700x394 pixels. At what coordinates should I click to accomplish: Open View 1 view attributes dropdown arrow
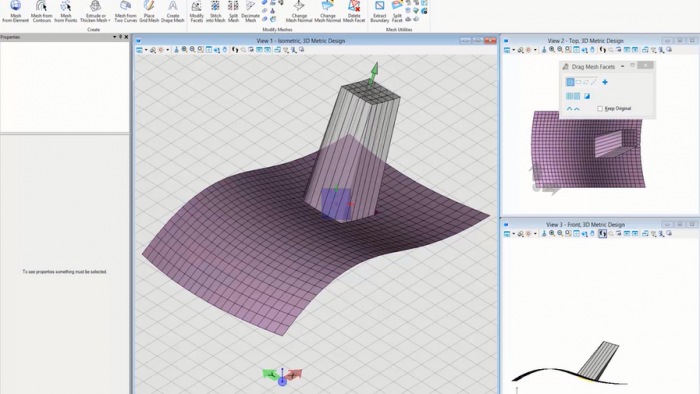click(x=146, y=50)
